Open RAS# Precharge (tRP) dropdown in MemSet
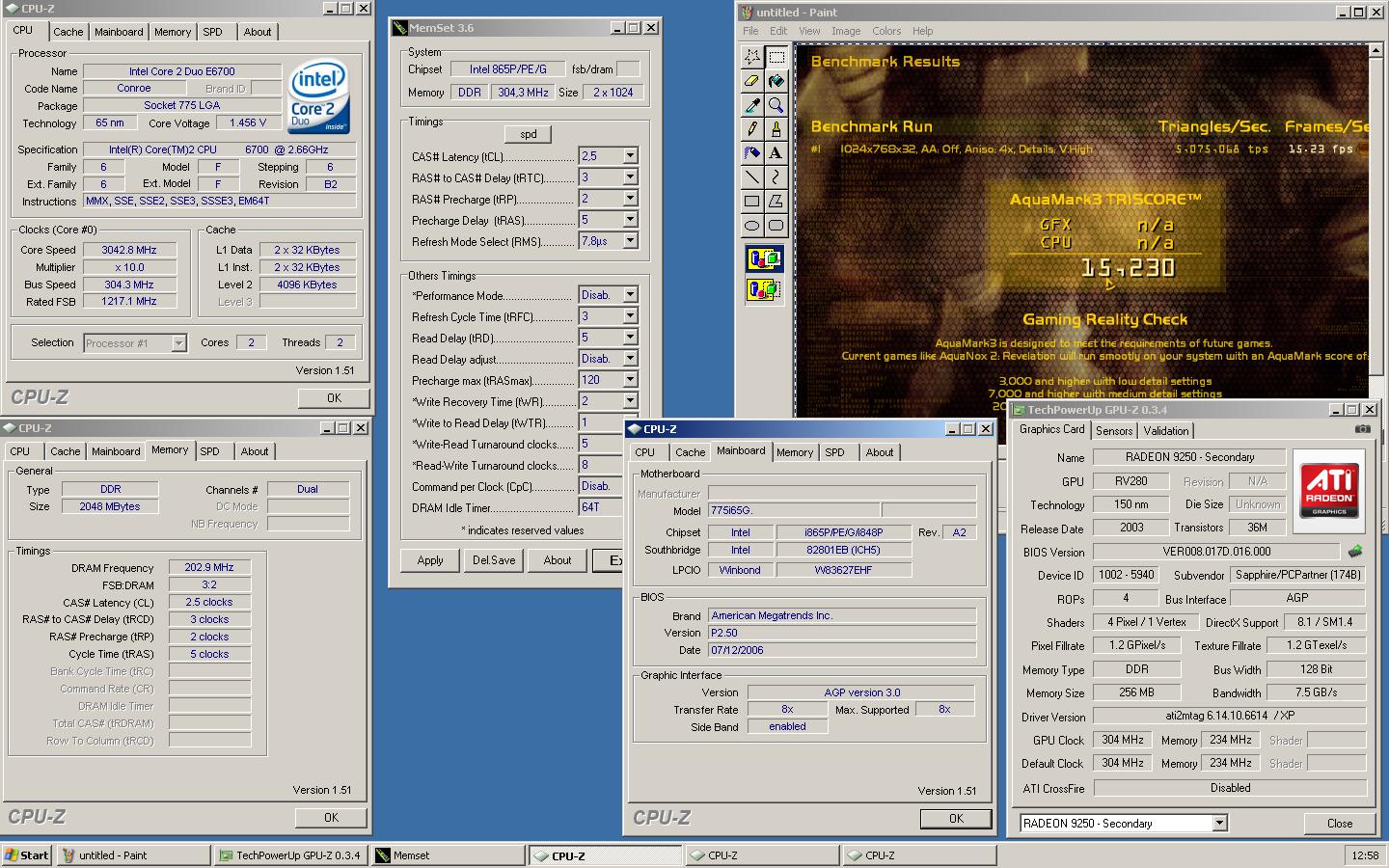Screen dimensions: 1389x868 tap(630, 199)
